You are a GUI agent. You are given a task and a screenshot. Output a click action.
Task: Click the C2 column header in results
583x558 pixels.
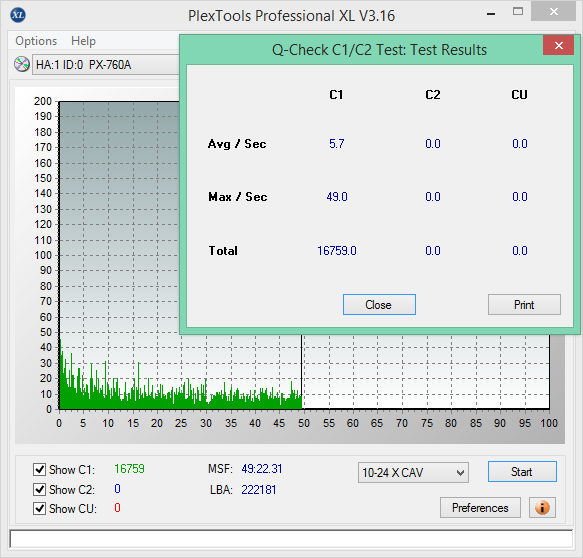click(433, 94)
